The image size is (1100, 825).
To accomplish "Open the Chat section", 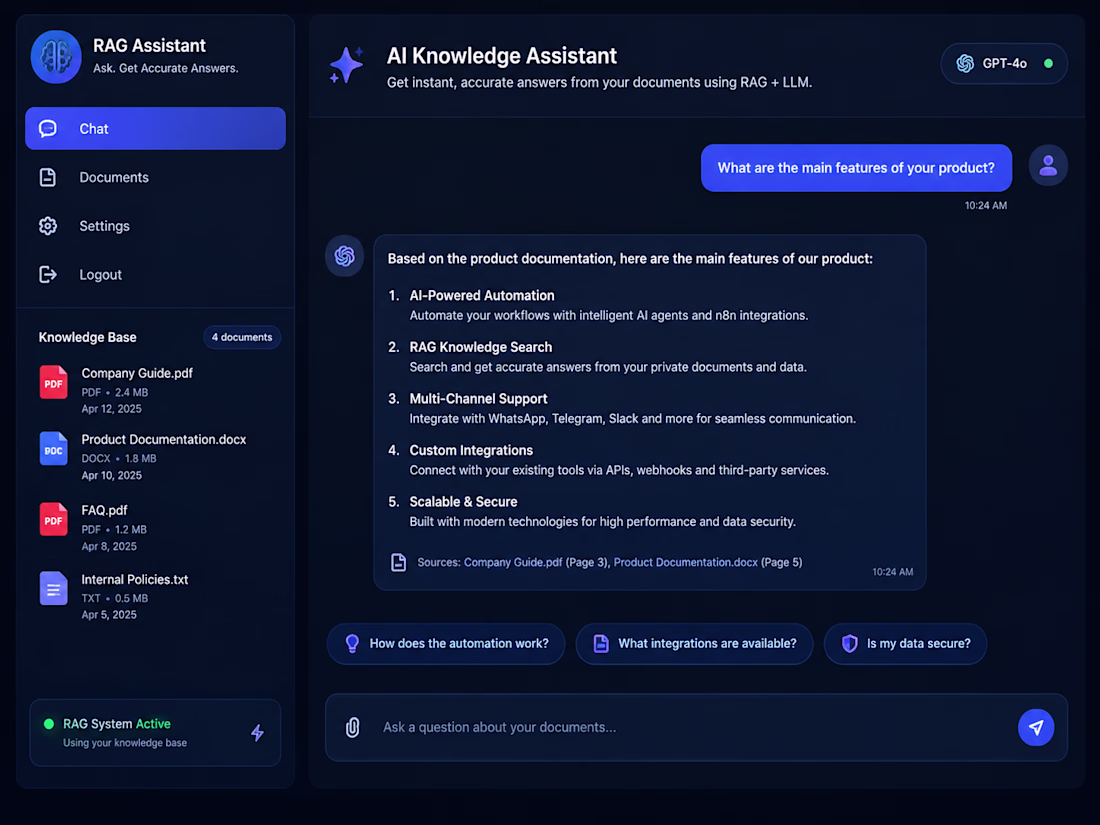I will tap(155, 128).
